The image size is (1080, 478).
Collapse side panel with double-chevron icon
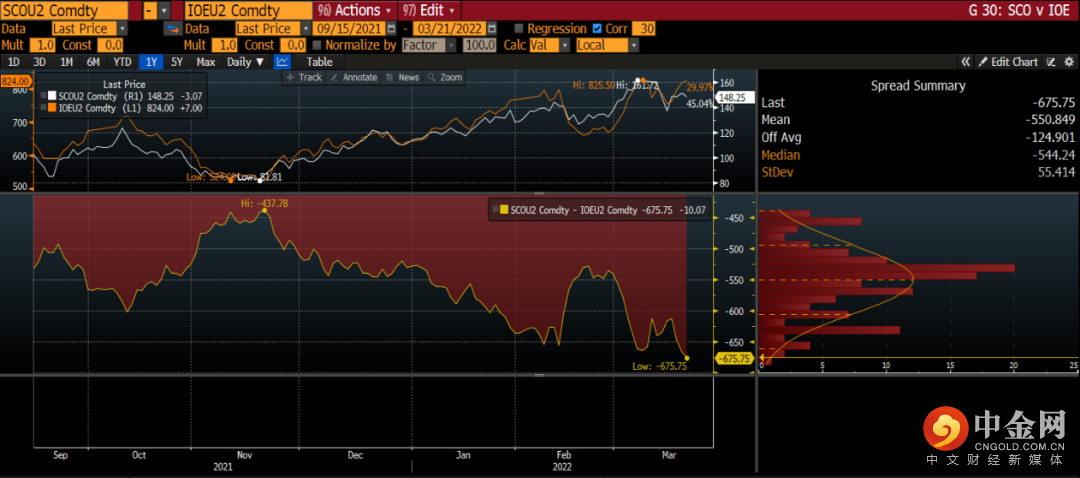966,62
